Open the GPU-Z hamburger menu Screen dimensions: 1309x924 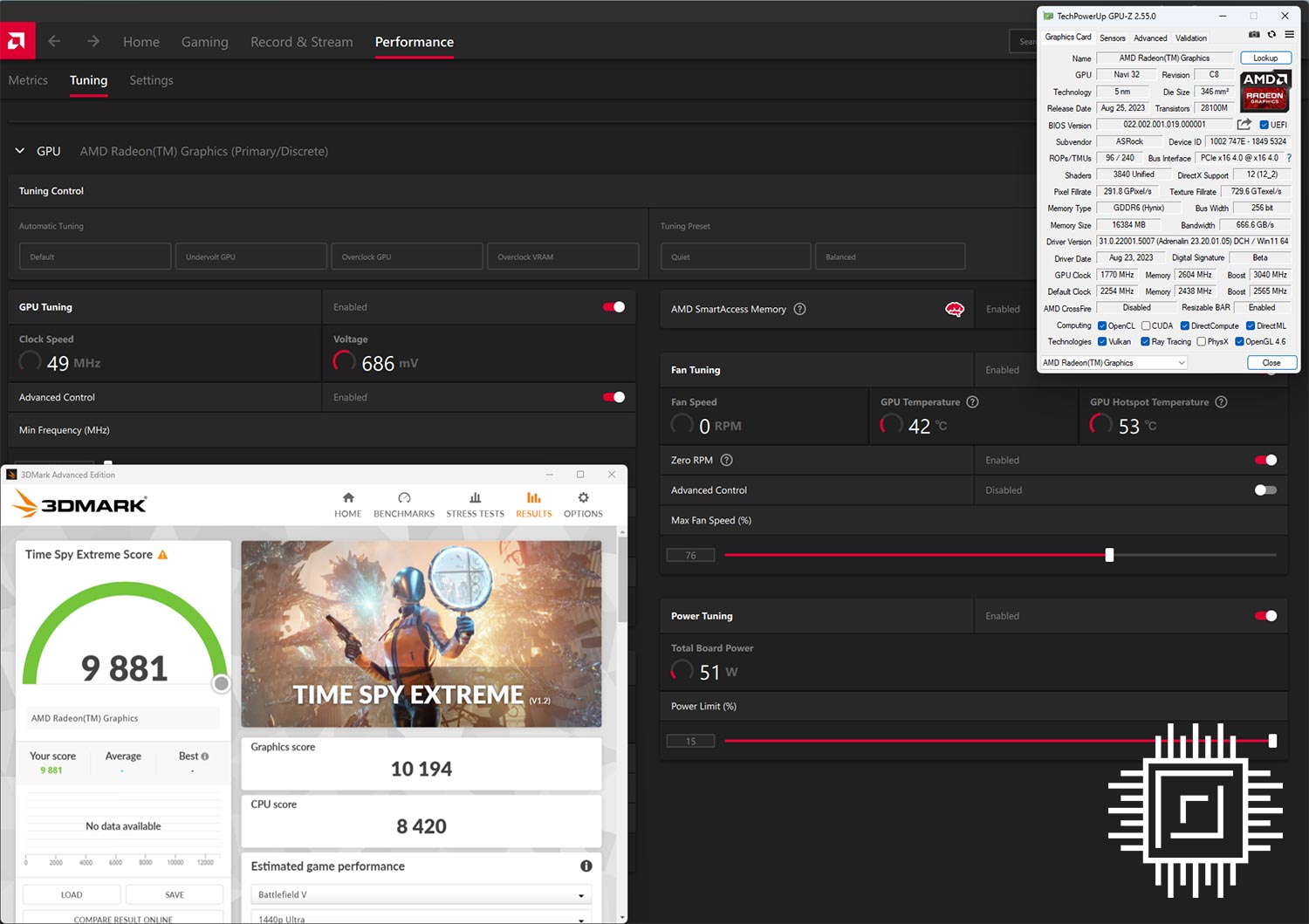coord(1289,35)
